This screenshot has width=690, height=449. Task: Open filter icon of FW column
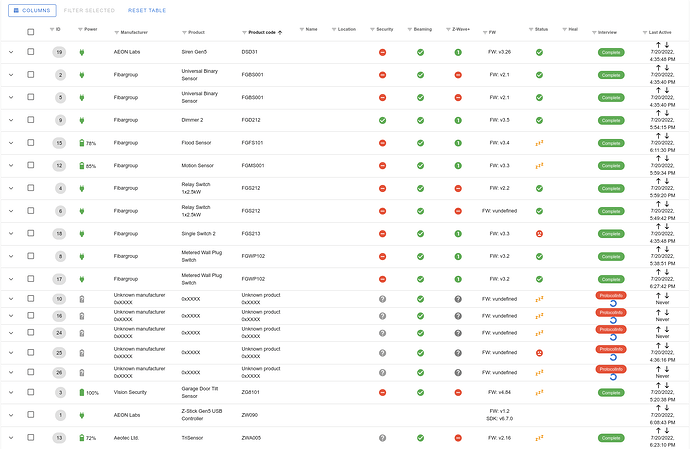point(485,33)
